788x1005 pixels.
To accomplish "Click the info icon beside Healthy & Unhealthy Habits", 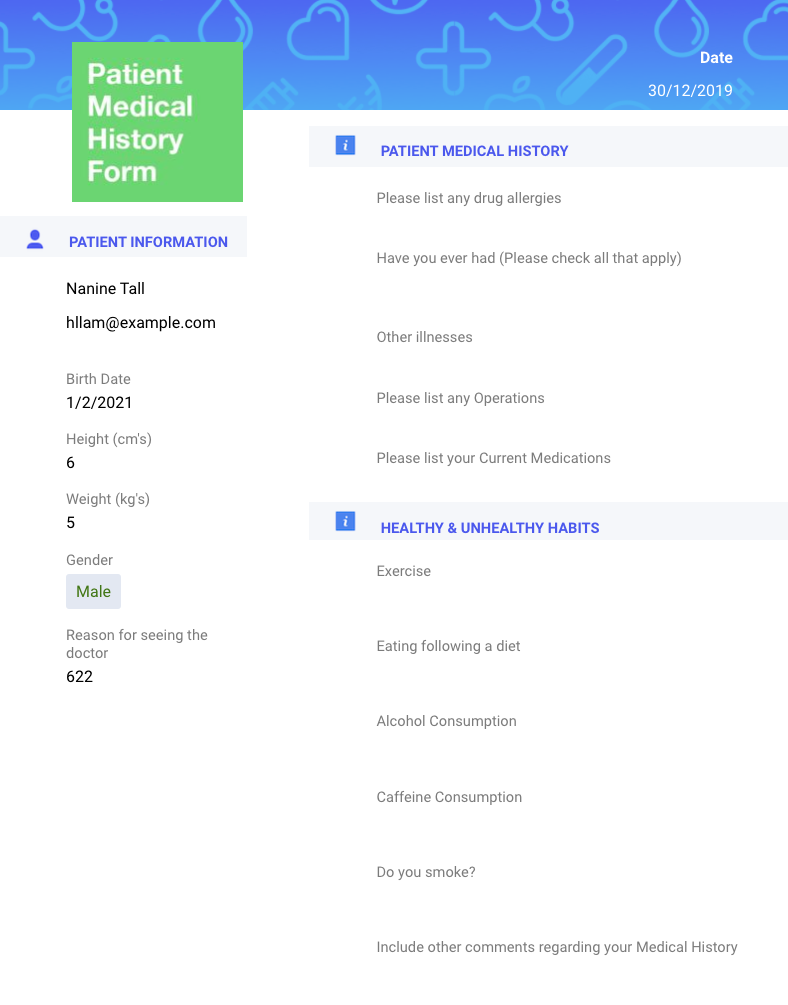I will click(x=345, y=521).
